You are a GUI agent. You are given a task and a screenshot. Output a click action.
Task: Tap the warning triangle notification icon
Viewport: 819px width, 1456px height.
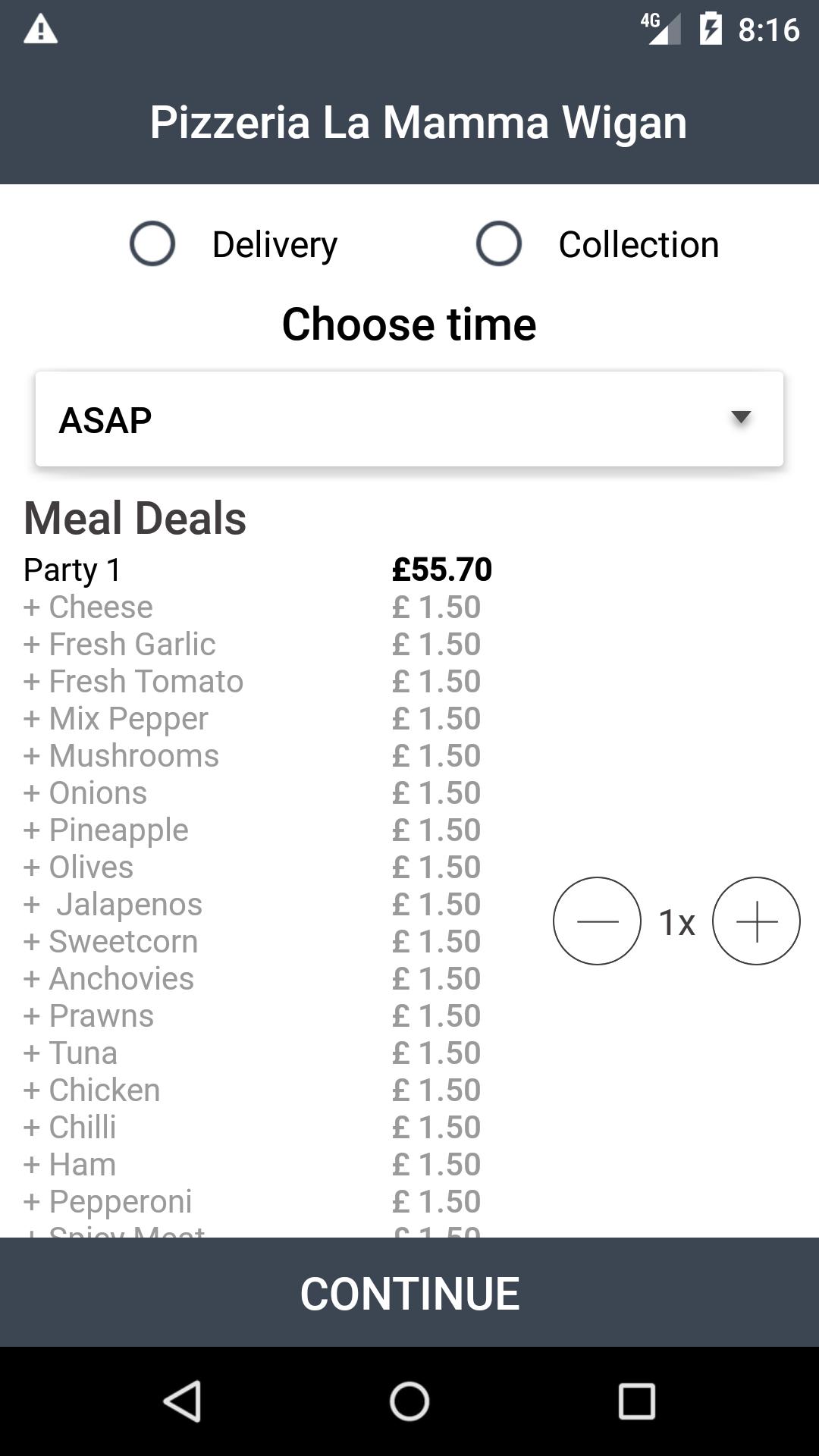pos(41,30)
